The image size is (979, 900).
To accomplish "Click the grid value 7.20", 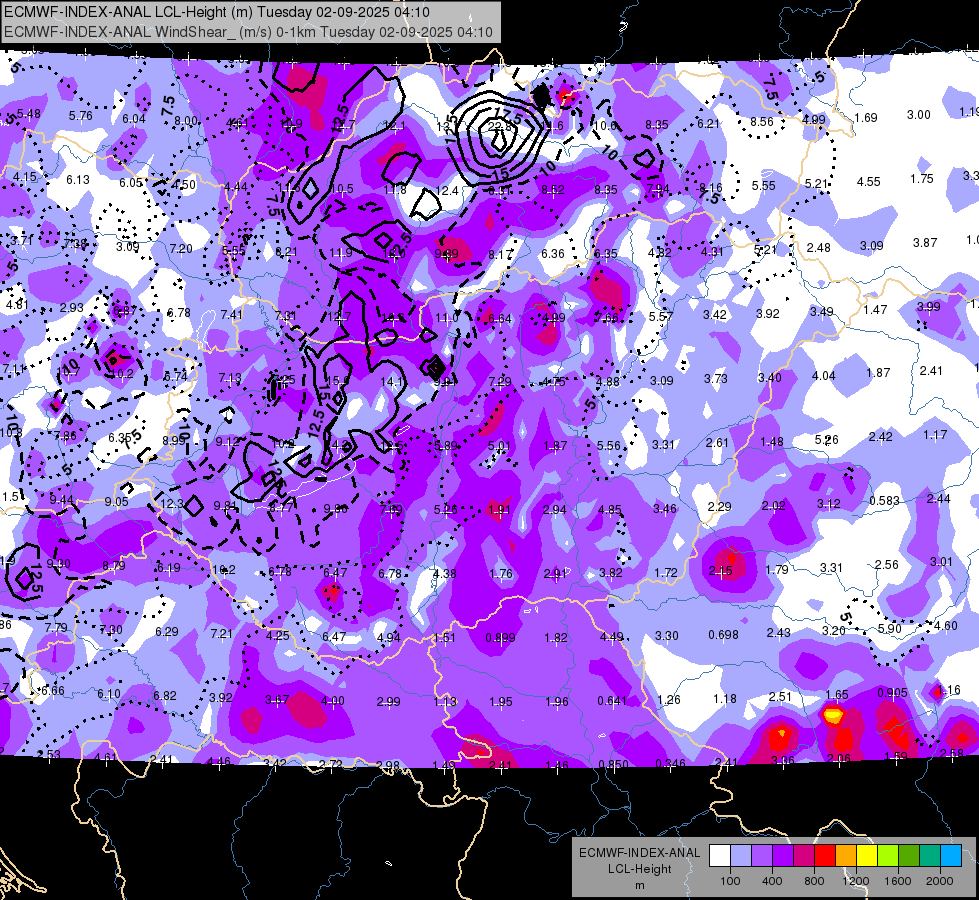I will click(181, 249).
